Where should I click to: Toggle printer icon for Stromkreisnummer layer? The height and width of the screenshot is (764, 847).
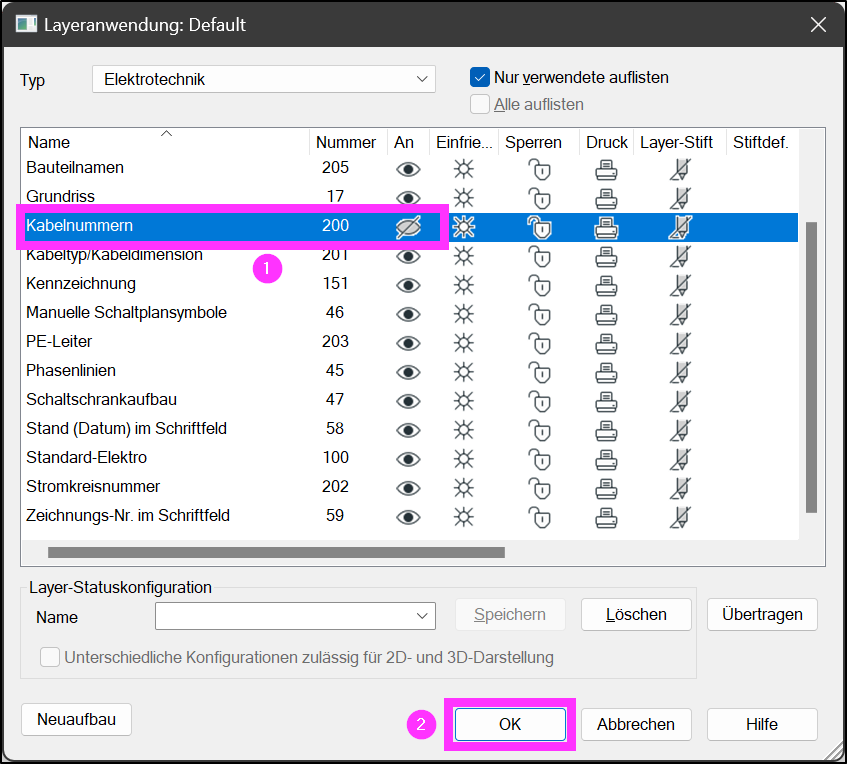606,488
